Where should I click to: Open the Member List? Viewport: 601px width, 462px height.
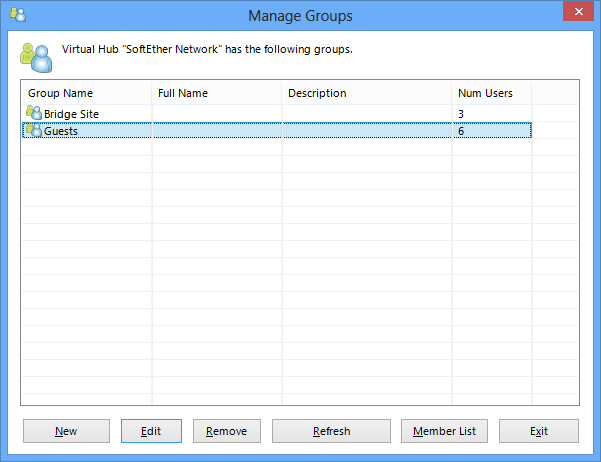click(x=444, y=431)
